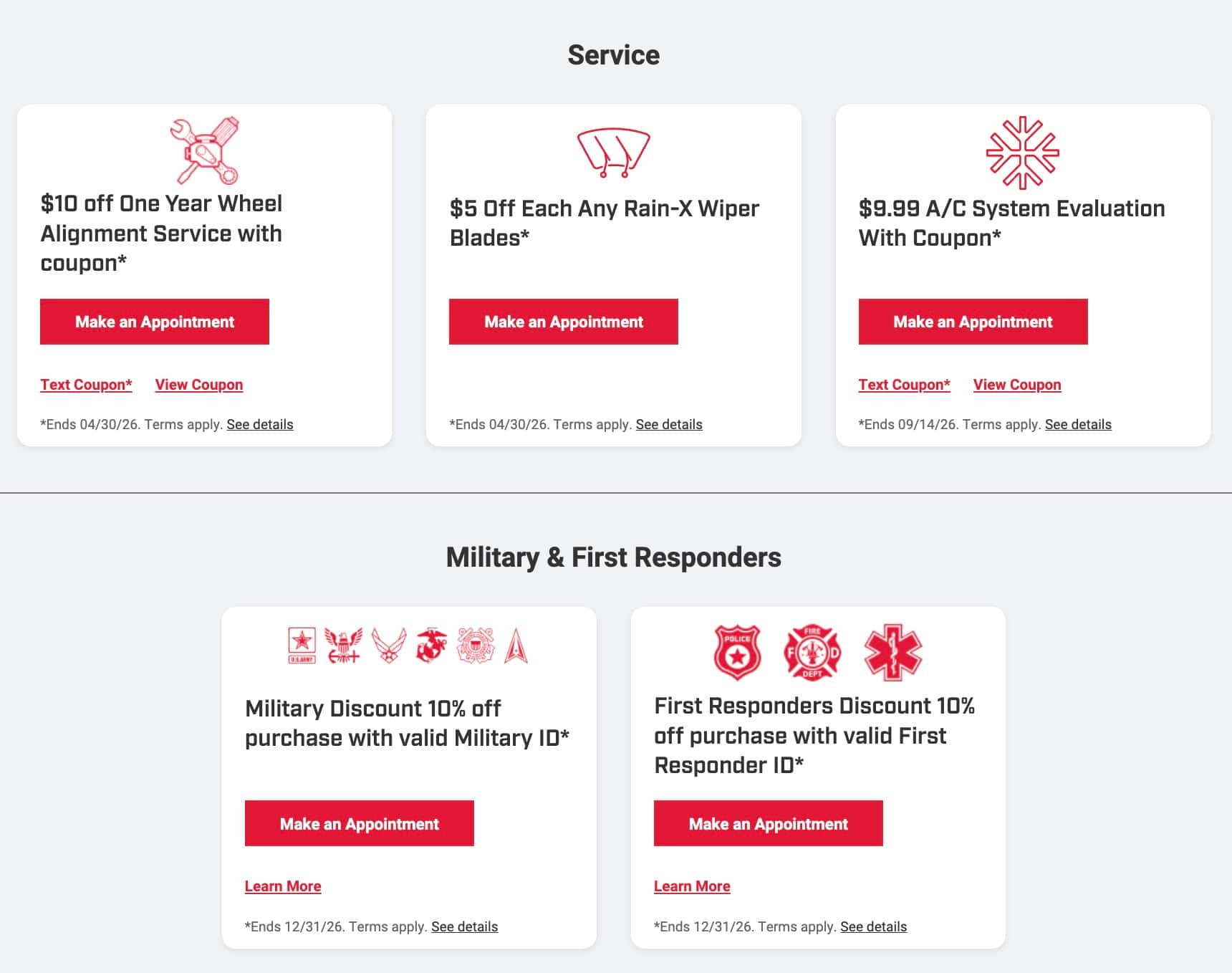The height and width of the screenshot is (973, 1232).
Task: Open Text Coupon link for wheel alignment
Action: coord(86,385)
